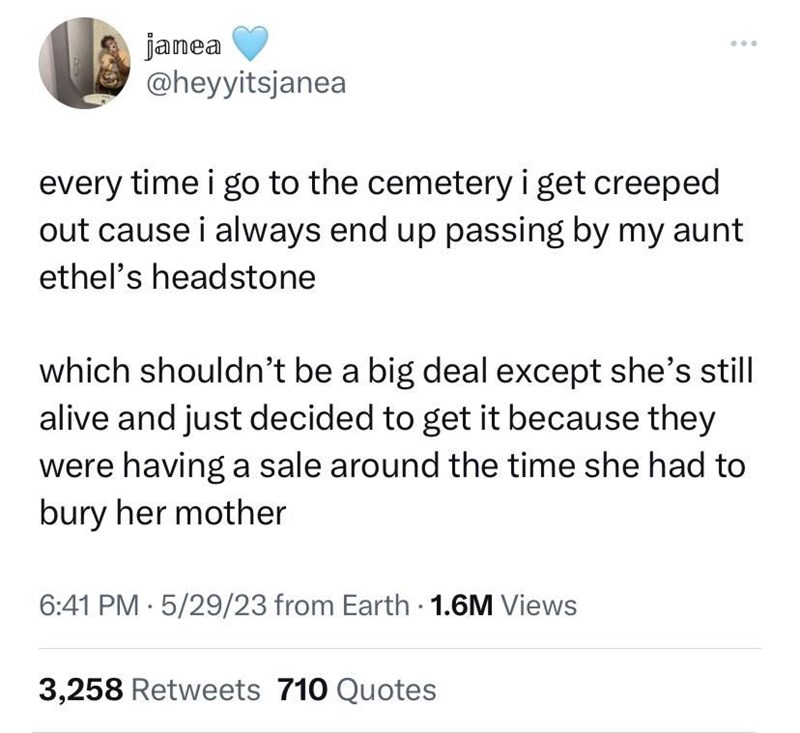Click the "Views" label
The width and height of the screenshot is (800, 733).
[537, 605]
